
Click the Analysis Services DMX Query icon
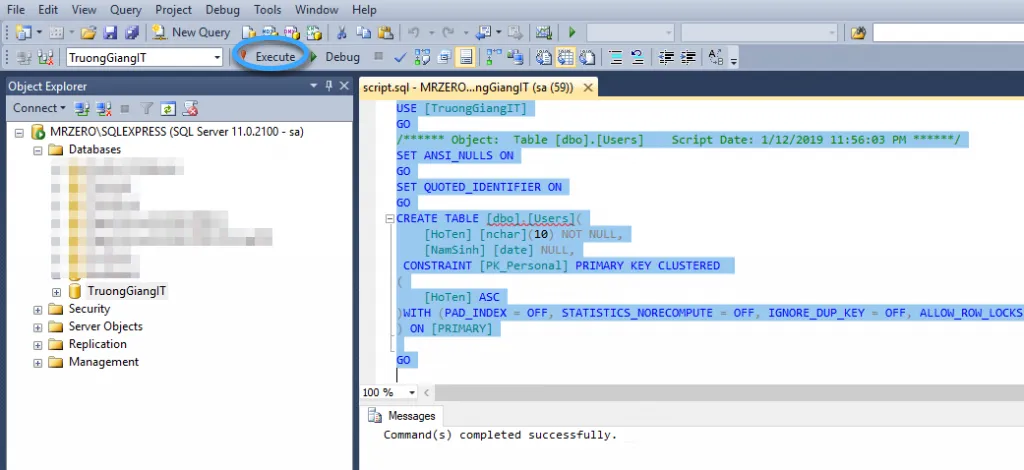292,32
